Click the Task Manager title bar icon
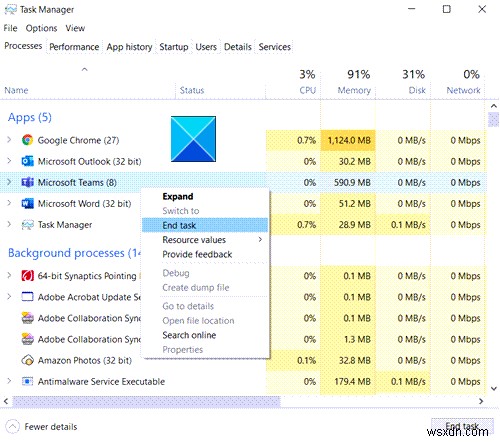The width and height of the screenshot is (500, 442). pos(10,9)
